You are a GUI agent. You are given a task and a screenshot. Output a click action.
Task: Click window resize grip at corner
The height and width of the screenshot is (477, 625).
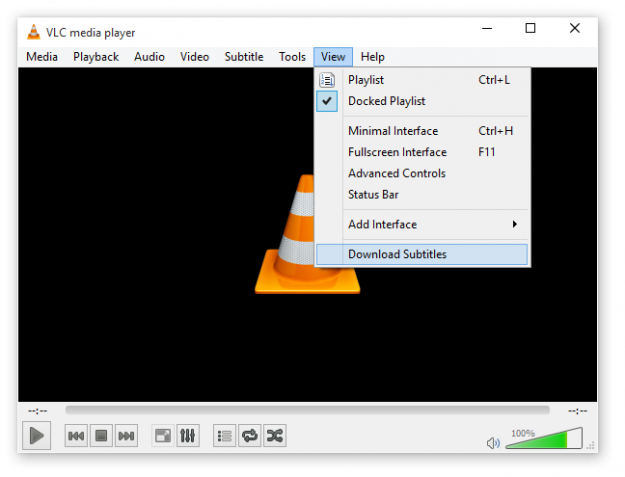pyautogui.click(x=591, y=445)
